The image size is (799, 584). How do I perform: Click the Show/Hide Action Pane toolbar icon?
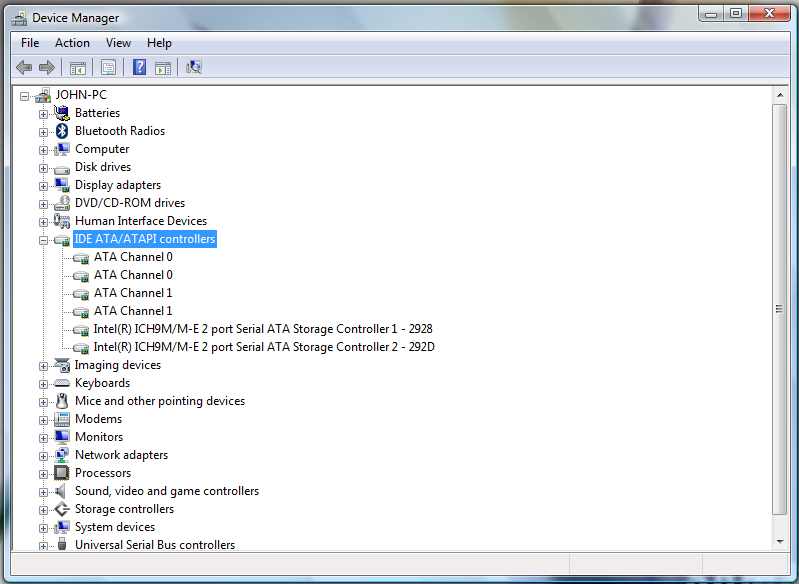(163, 68)
